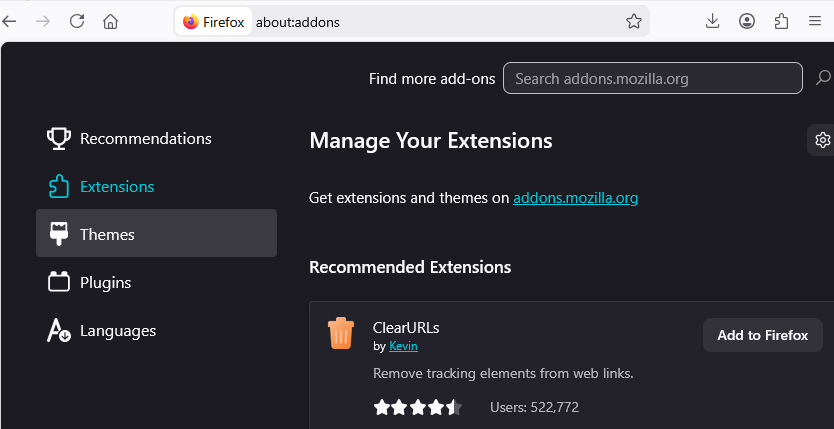Image resolution: width=834 pixels, height=429 pixels.
Task: Add ClearURLs to Firefox
Action: point(763,335)
